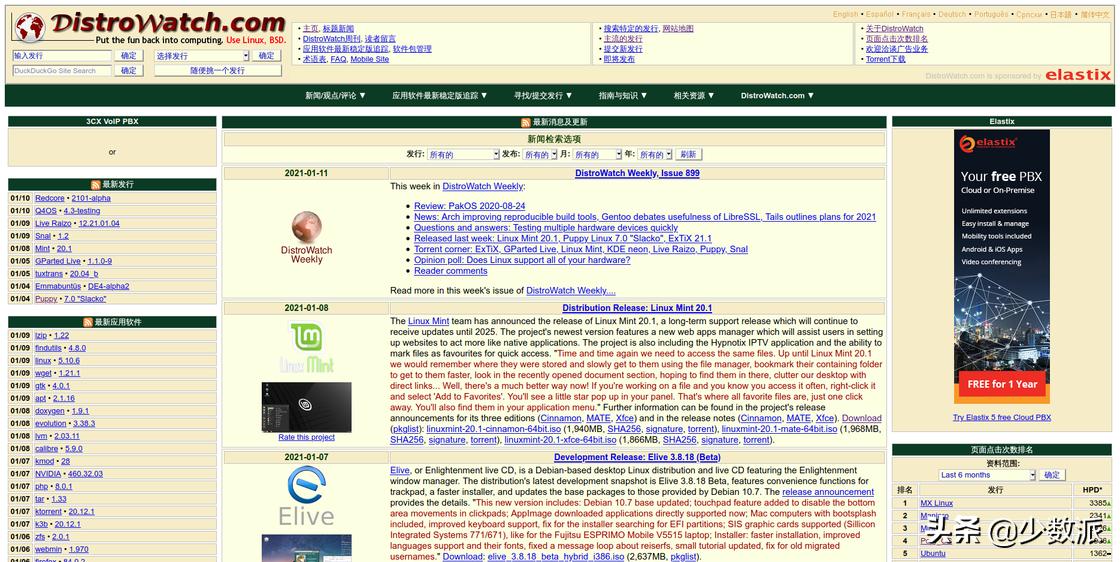Expand the 指南与知识 navigation menu
This screenshot has width=1120, height=562.
[623, 96]
